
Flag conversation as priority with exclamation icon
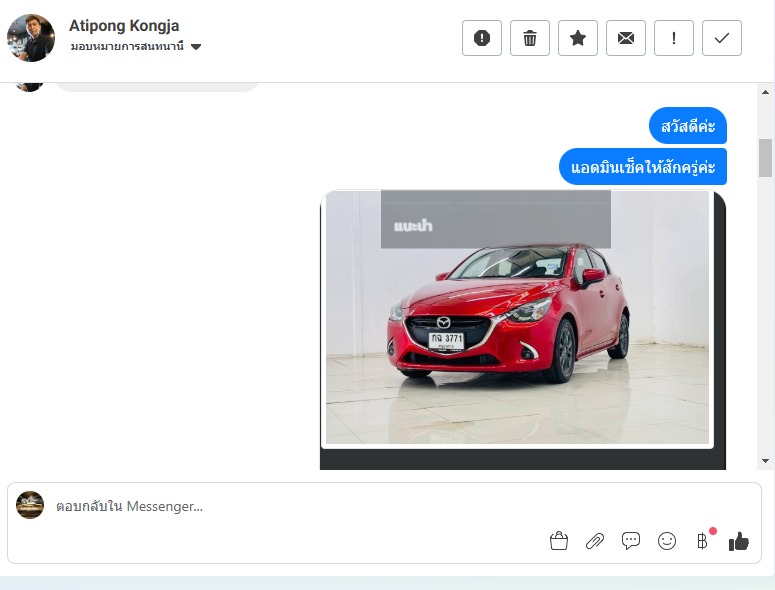point(674,38)
